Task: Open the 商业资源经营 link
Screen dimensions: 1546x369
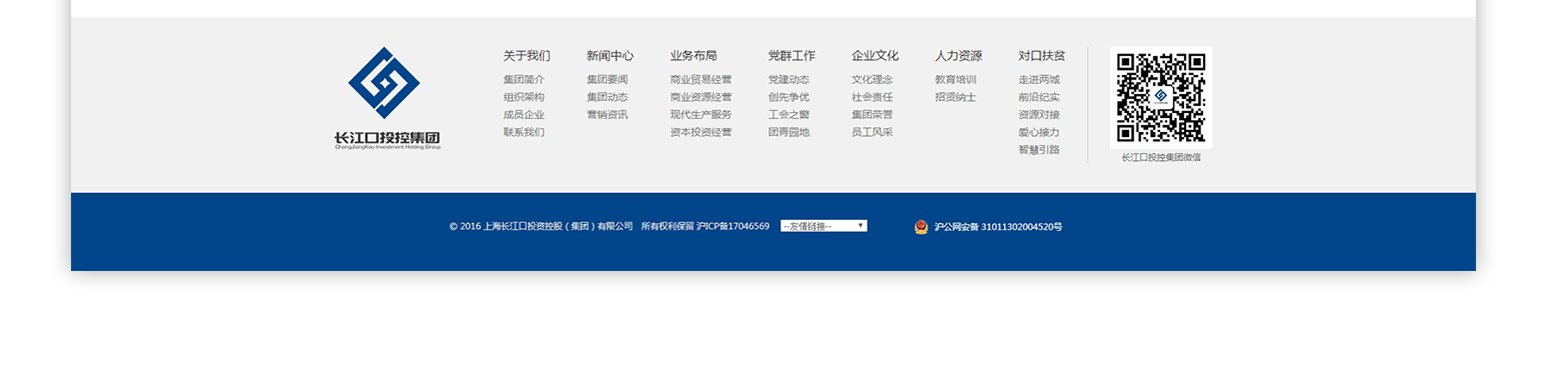Action: pyautogui.click(x=701, y=97)
